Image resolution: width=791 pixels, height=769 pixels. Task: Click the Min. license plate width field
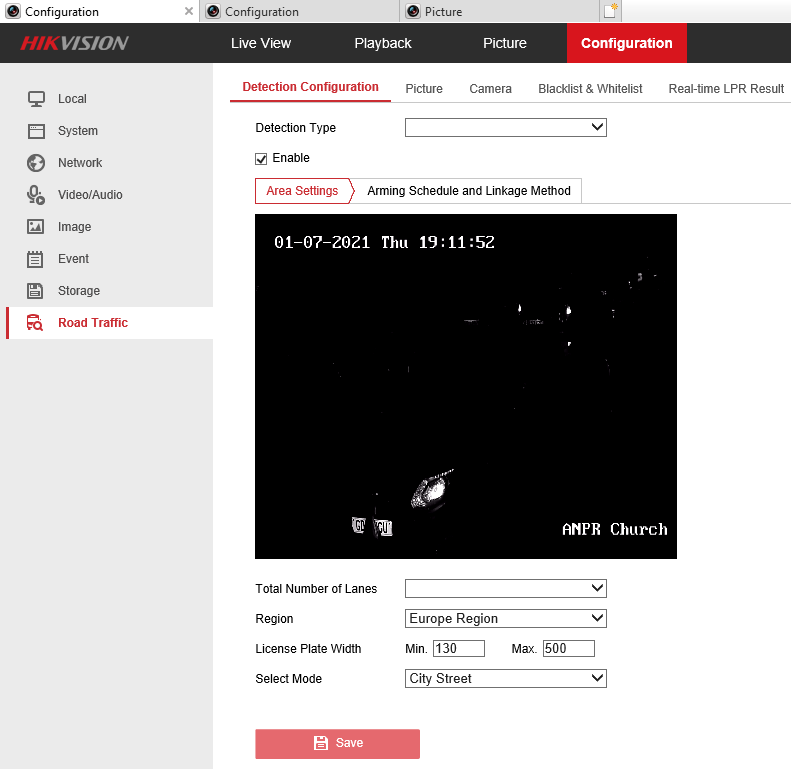point(458,649)
